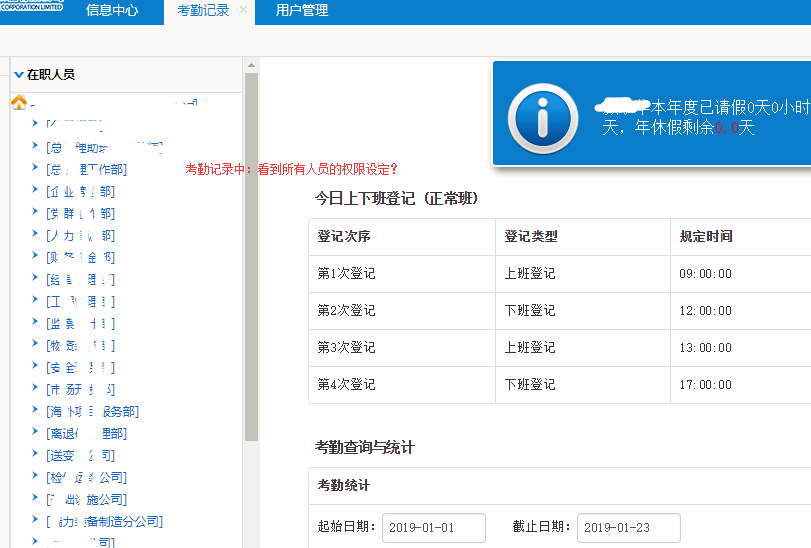Collapse the 在职人员 panel chevron

[x=18, y=74]
